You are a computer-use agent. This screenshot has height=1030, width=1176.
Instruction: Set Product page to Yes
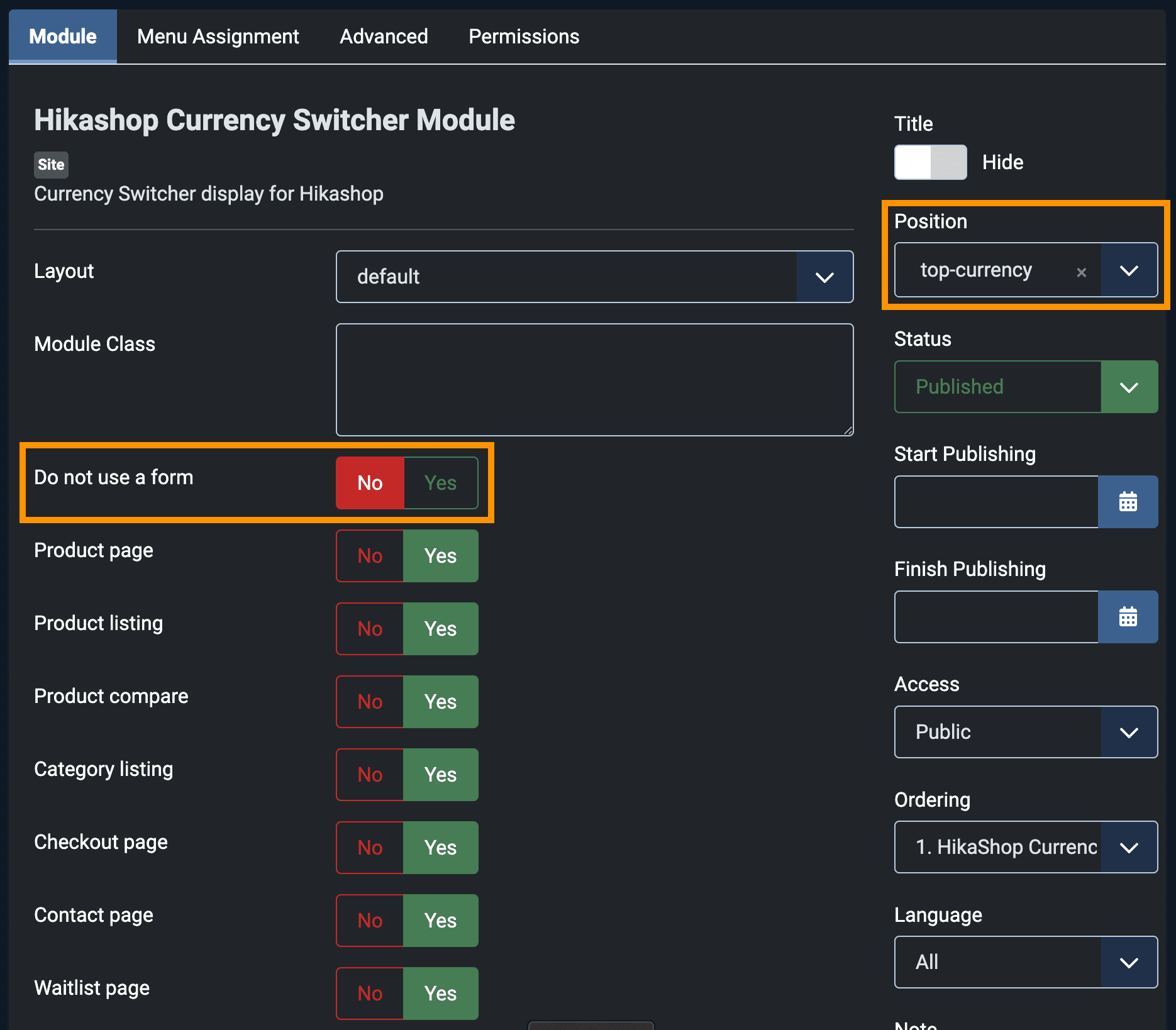(441, 556)
